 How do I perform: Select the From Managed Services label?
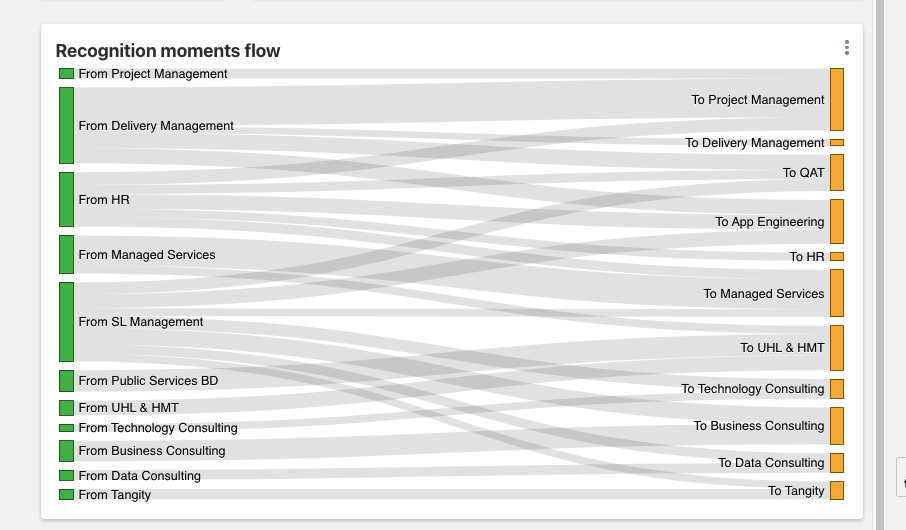pyautogui.click(x=147, y=255)
